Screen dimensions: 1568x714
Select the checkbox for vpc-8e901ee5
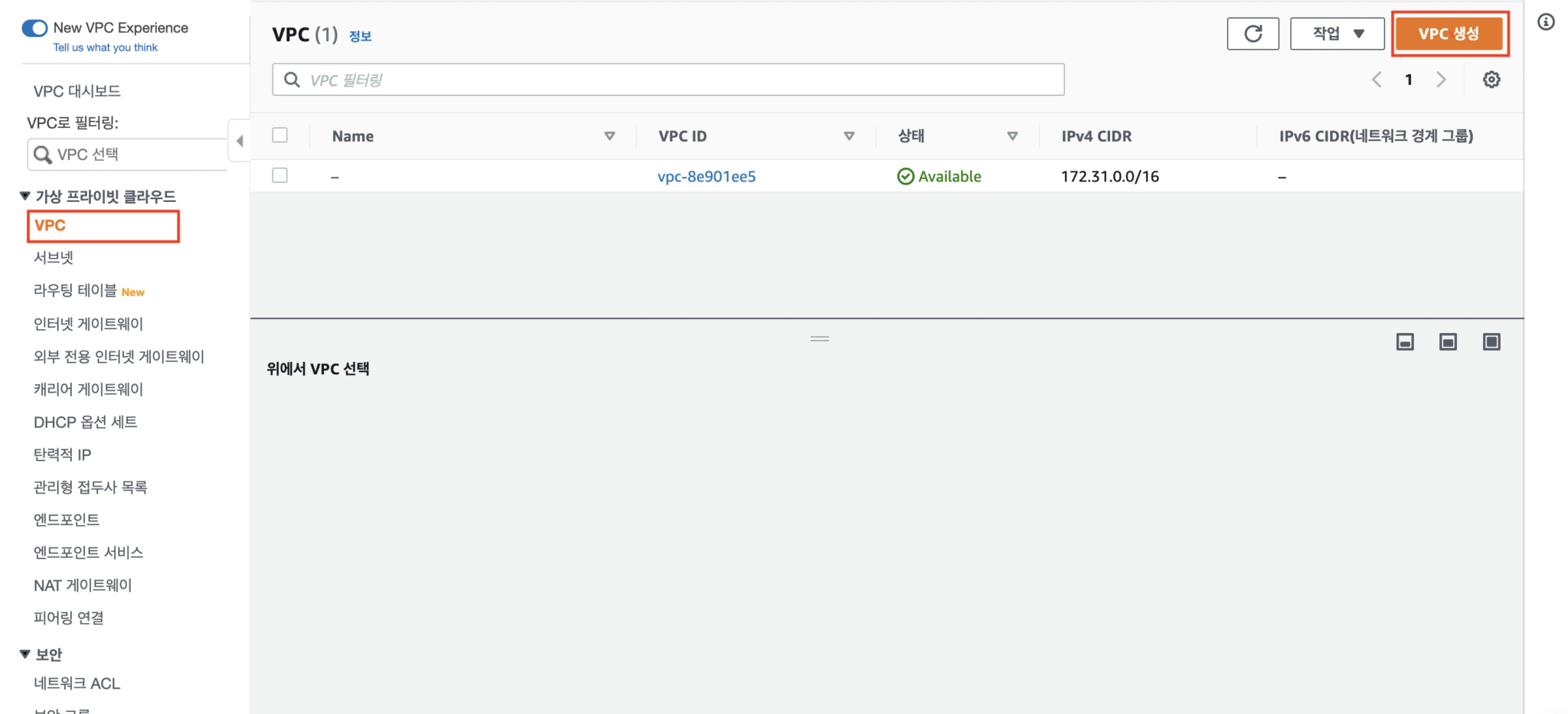click(279, 174)
